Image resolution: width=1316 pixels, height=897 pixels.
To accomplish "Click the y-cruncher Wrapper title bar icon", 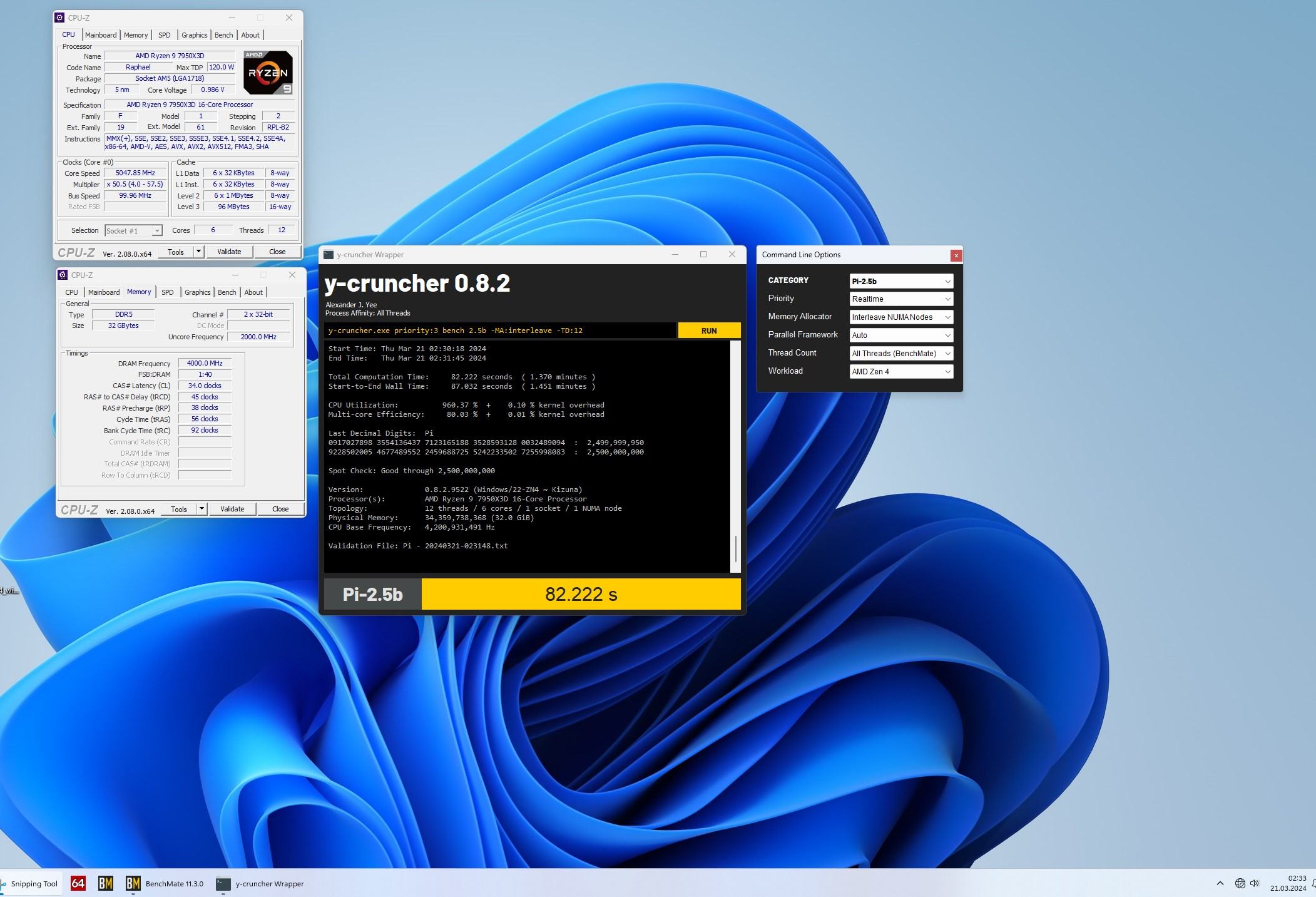I will click(329, 255).
